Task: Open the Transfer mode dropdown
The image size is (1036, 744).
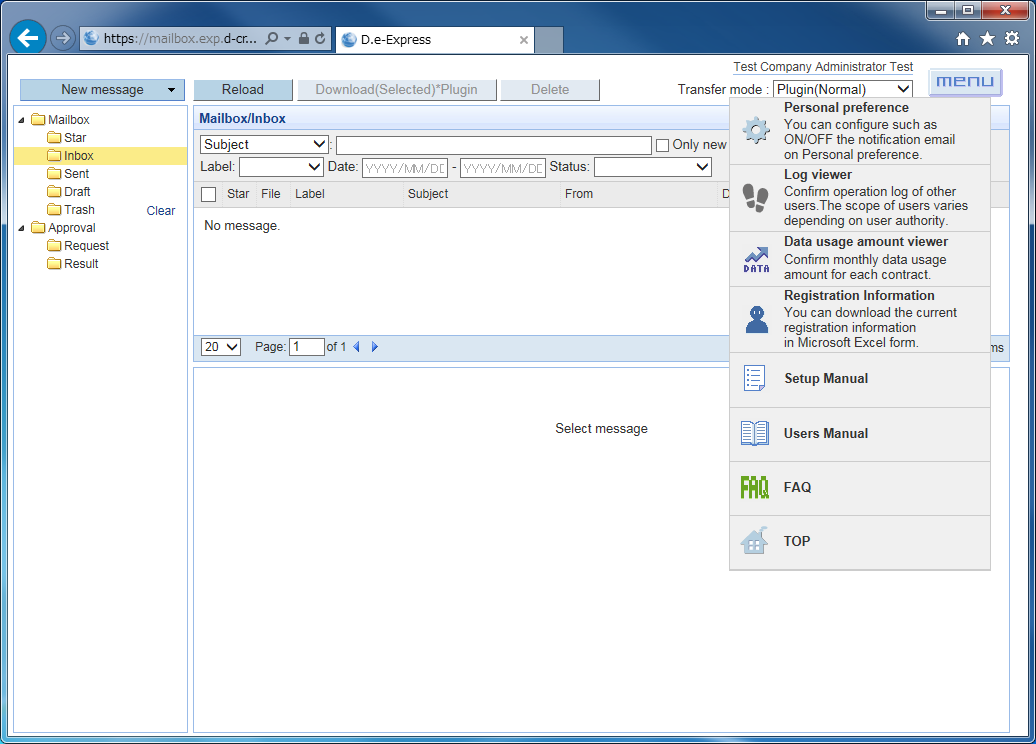Action: point(842,90)
